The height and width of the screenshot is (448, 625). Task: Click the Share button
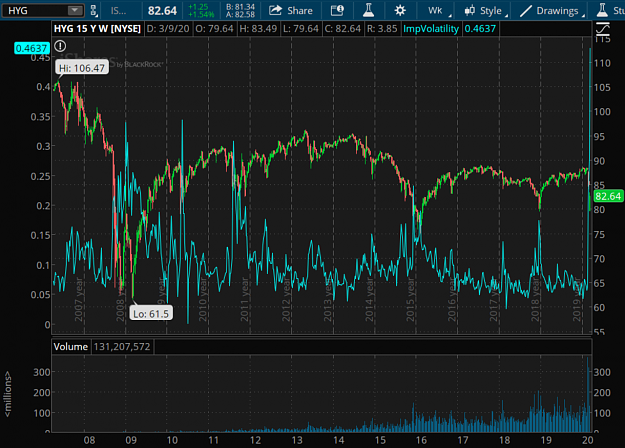pos(291,11)
